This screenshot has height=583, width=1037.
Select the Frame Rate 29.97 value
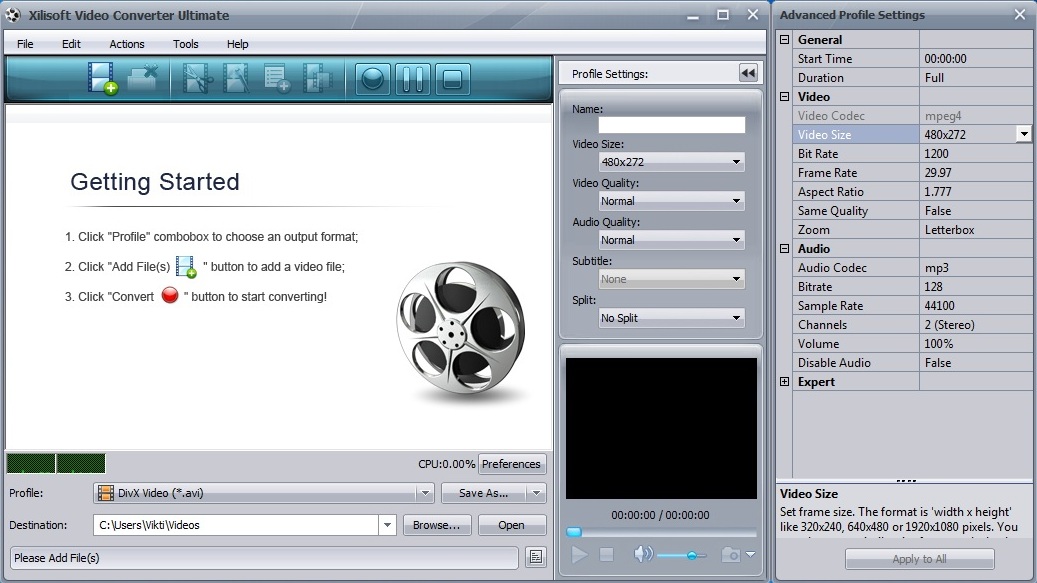tap(975, 173)
